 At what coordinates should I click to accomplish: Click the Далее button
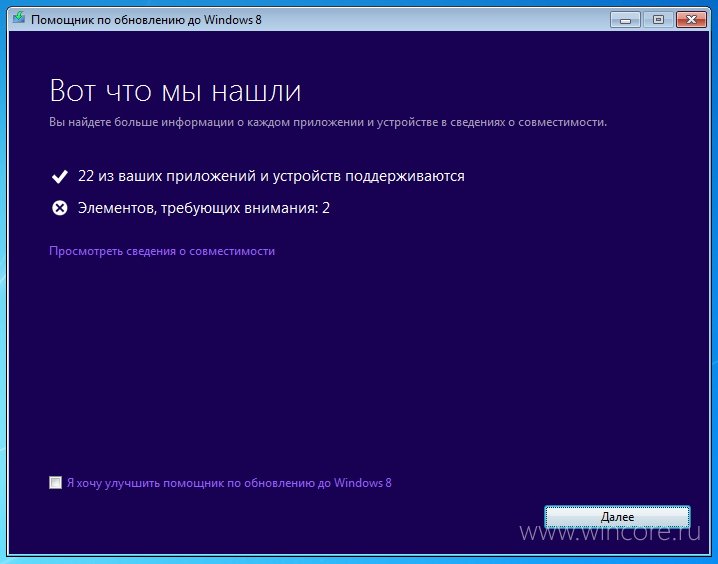[x=617, y=516]
